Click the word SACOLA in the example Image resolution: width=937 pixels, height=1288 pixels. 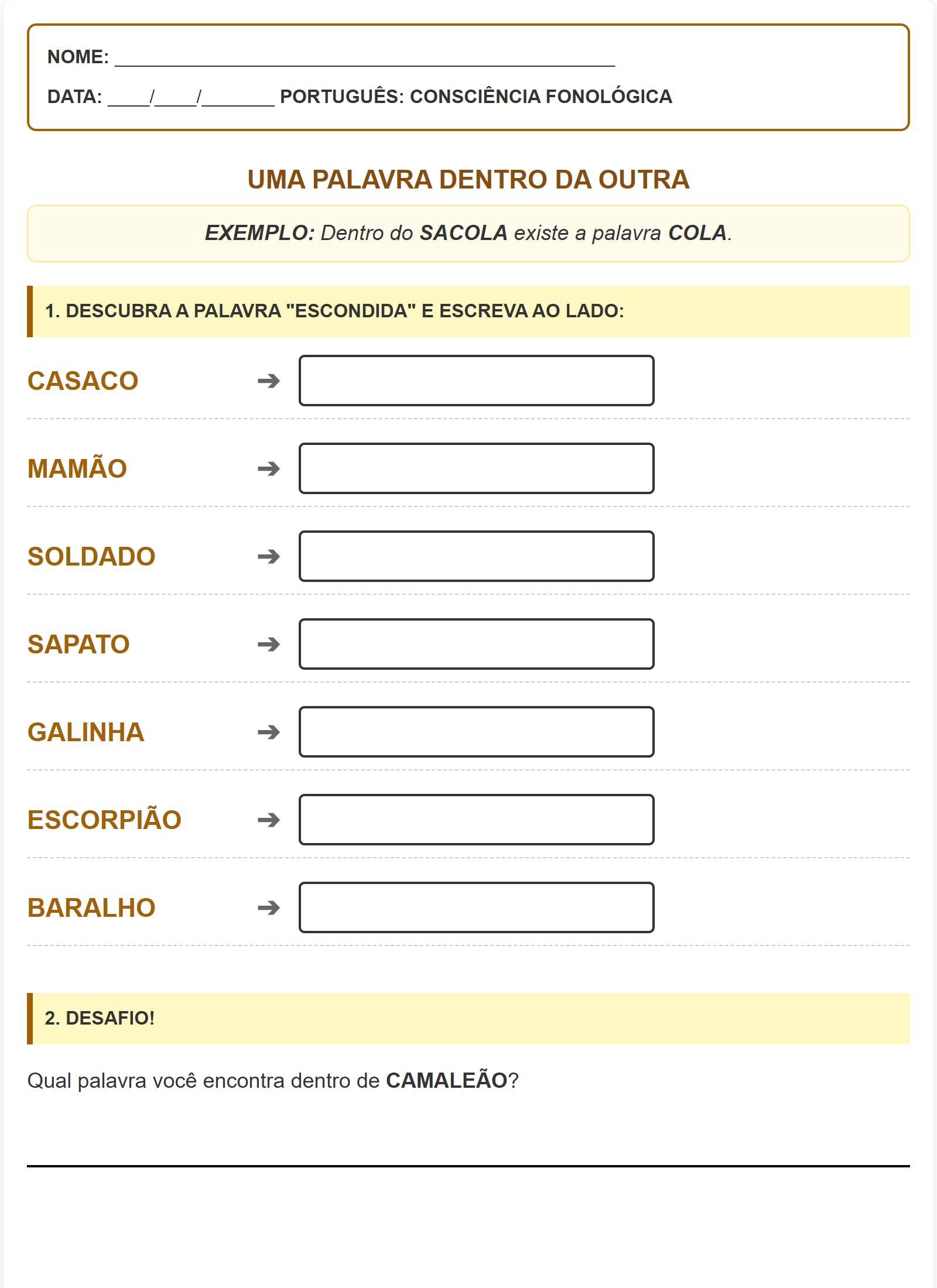[x=463, y=233]
